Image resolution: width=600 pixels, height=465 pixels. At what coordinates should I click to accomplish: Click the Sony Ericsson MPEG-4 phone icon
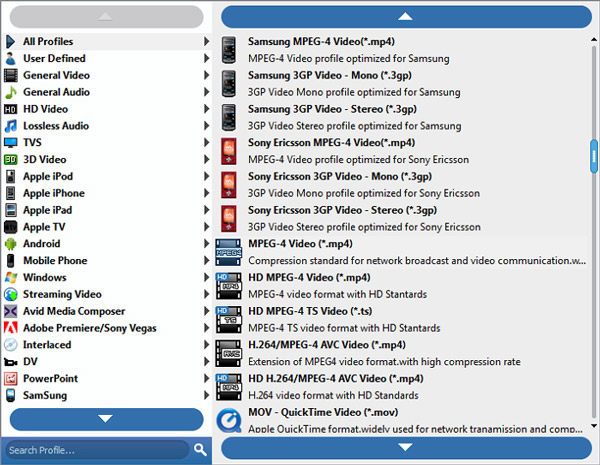(x=229, y=151)
